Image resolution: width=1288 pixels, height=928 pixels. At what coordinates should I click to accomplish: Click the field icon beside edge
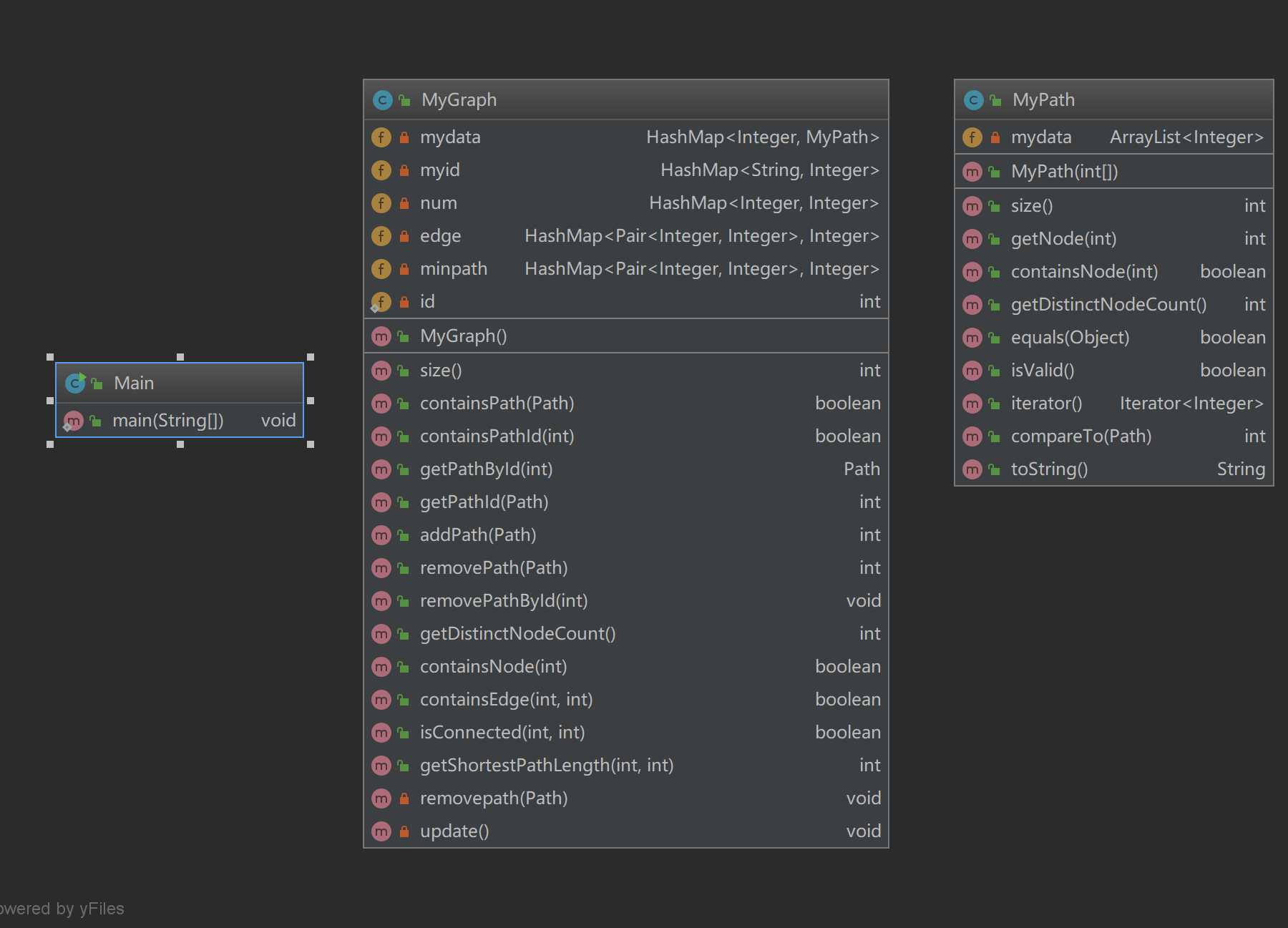click(381, 236)
